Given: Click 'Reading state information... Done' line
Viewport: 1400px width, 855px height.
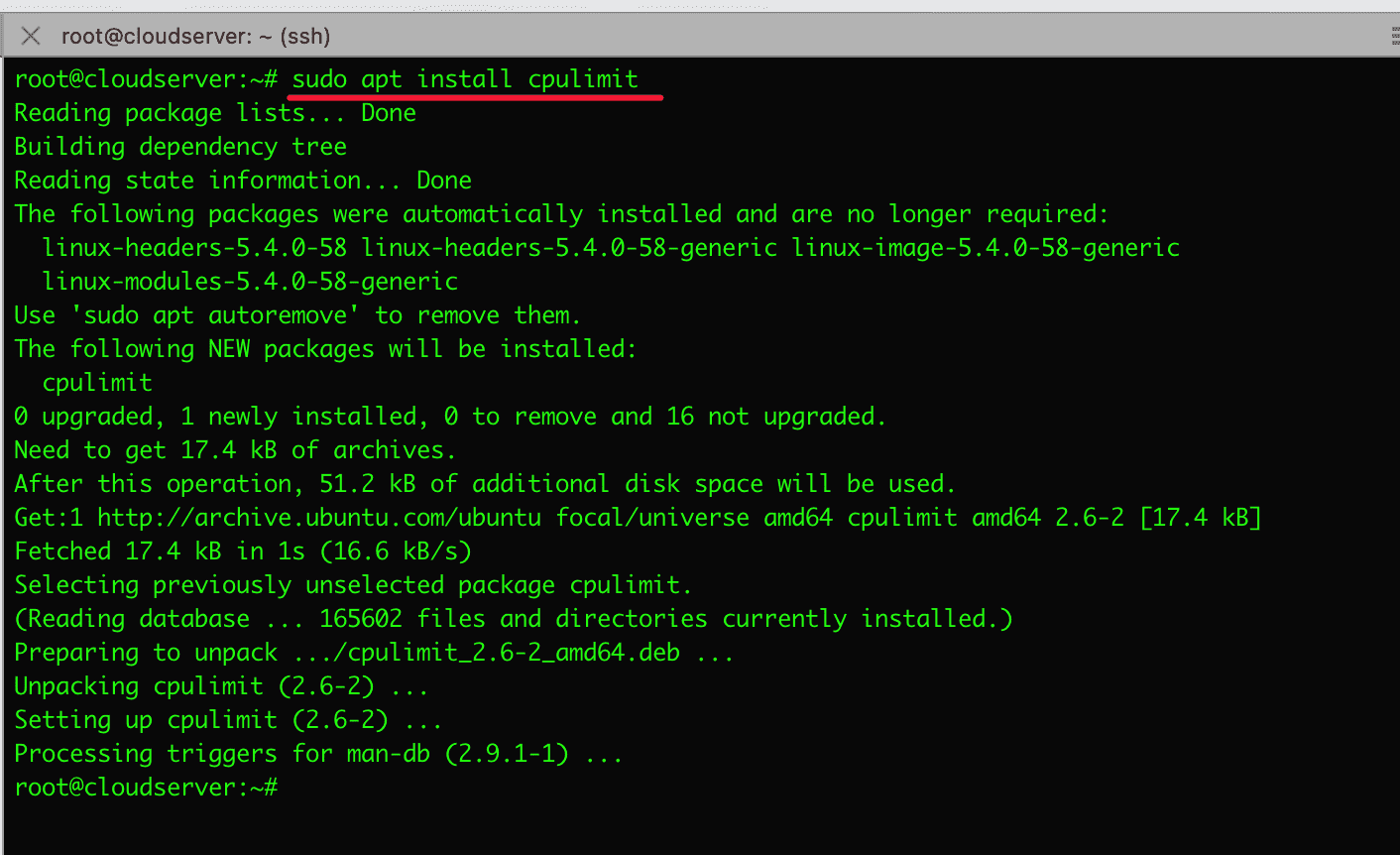Looking at the screenshot, I should tap(243, 181).
